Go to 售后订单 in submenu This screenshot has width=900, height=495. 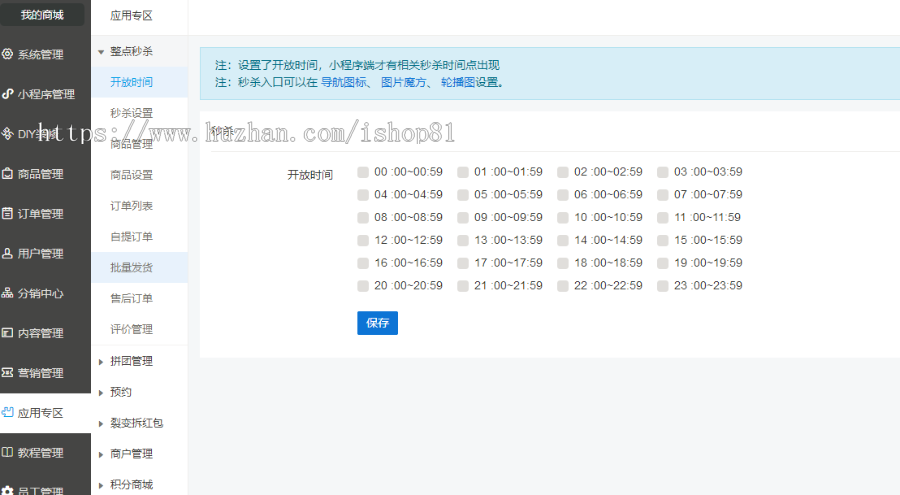click(131, 298)
